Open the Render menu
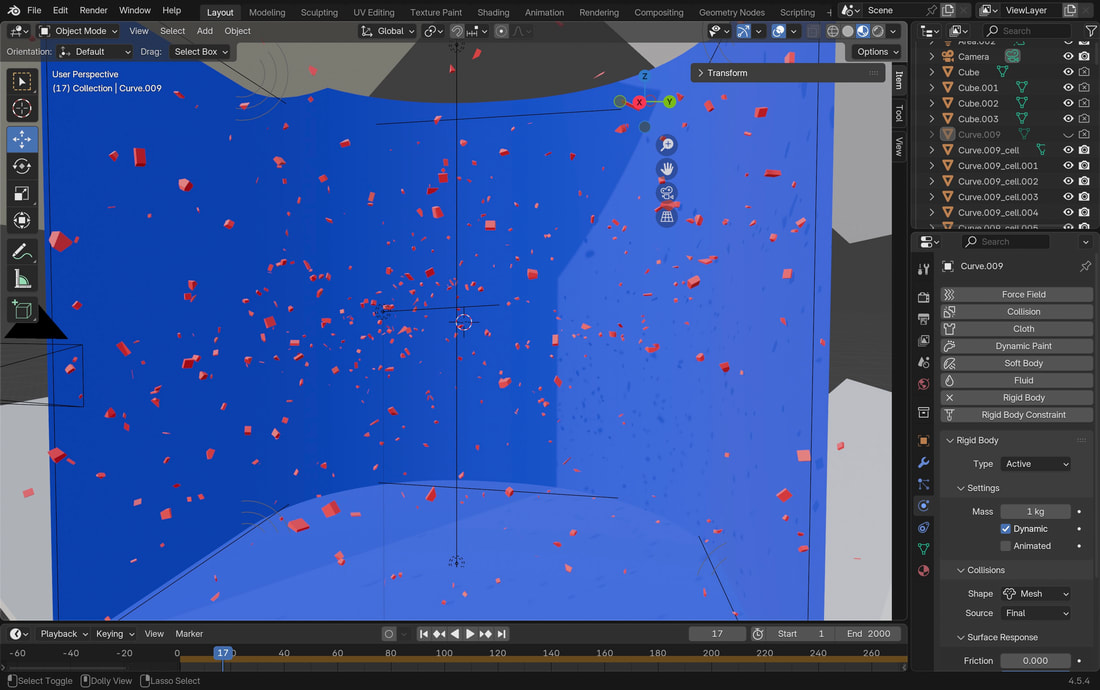Screen dimensions: 1100x690 [x=93, y=10]
